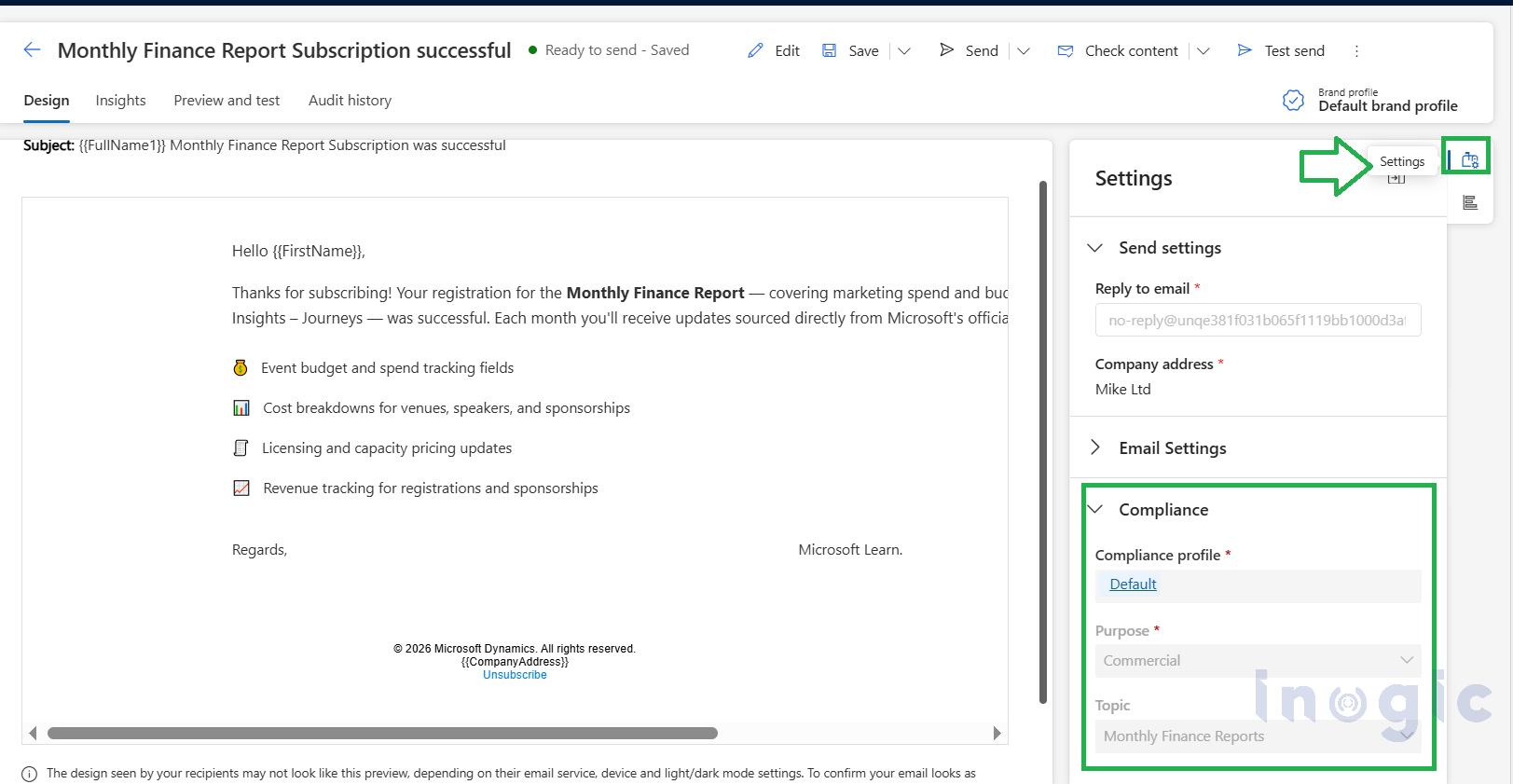The image size is (1513, 784).
Task: Select Default brand profile
Action: click(1387, 106)
